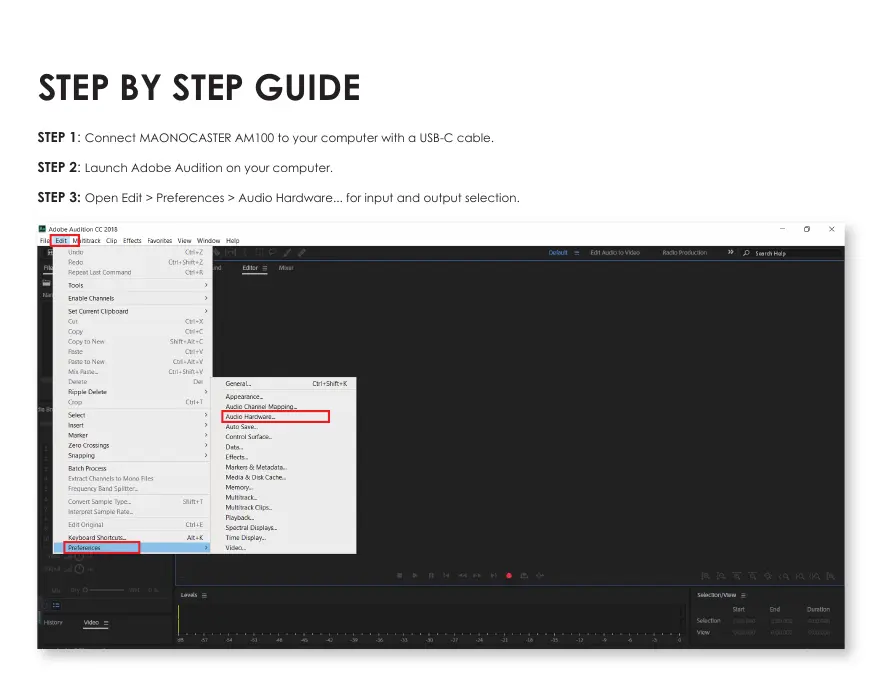Open the File menu
This screenshot has width=890, height=692.
tap(44, 241)
